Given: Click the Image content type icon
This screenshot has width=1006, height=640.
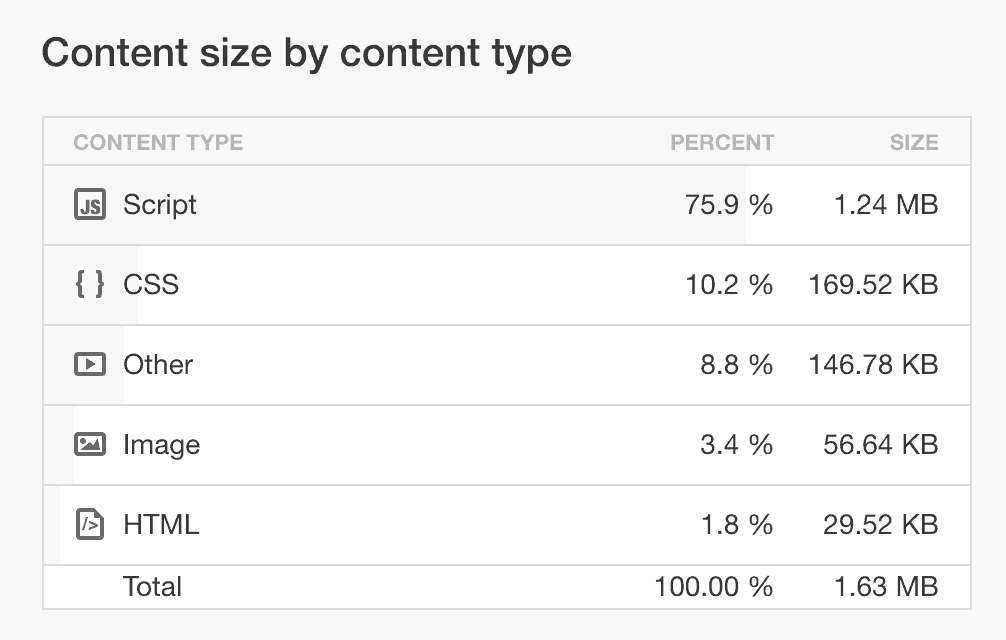Looking at the screenshot, I should 90,444.
